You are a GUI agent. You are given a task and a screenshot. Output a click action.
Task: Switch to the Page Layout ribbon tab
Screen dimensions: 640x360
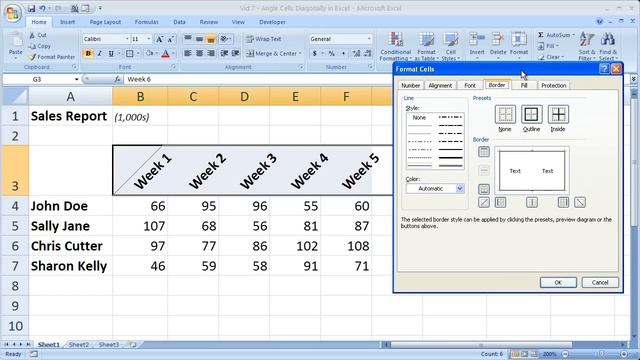105,22
